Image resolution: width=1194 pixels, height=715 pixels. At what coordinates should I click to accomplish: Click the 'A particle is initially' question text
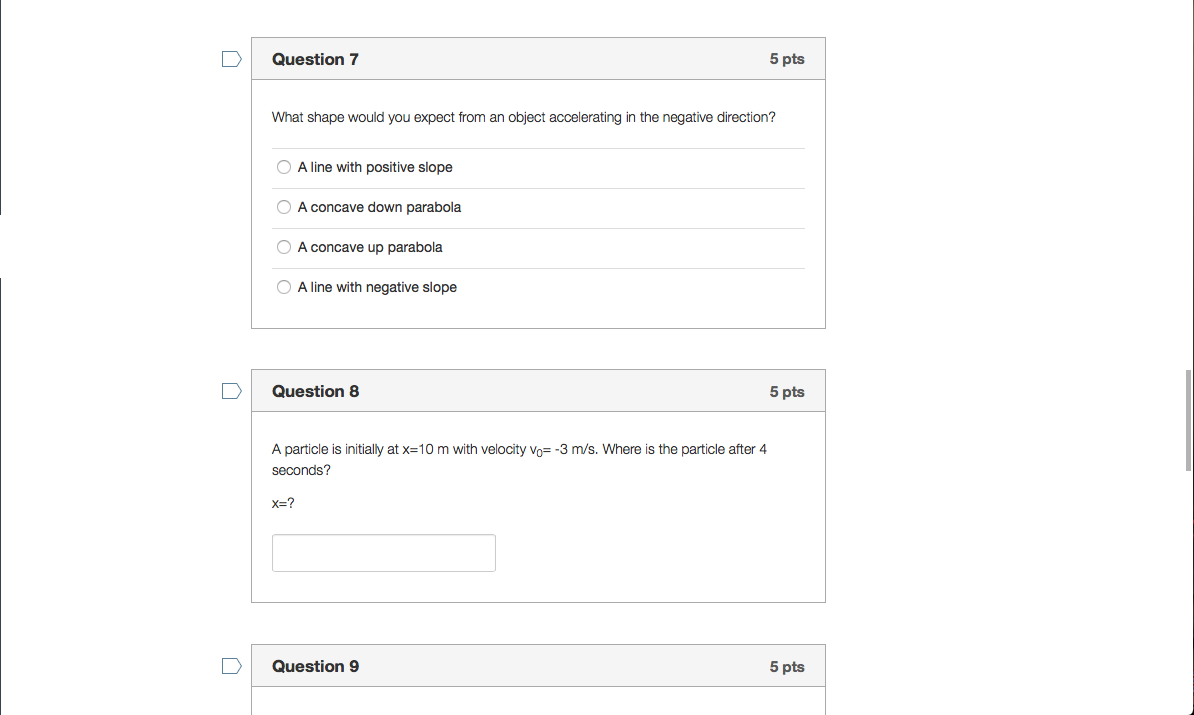519,450
